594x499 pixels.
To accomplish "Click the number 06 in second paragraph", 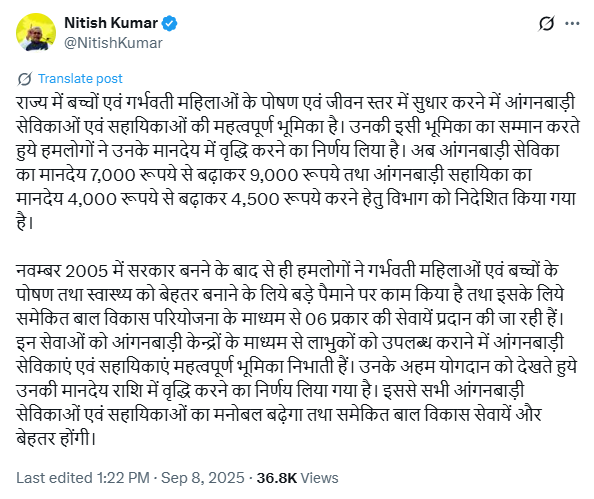I will coord(316,319).
